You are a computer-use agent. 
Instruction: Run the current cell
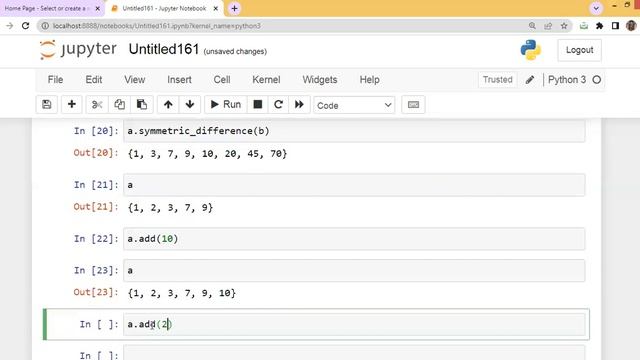click(x=226, y=104)
